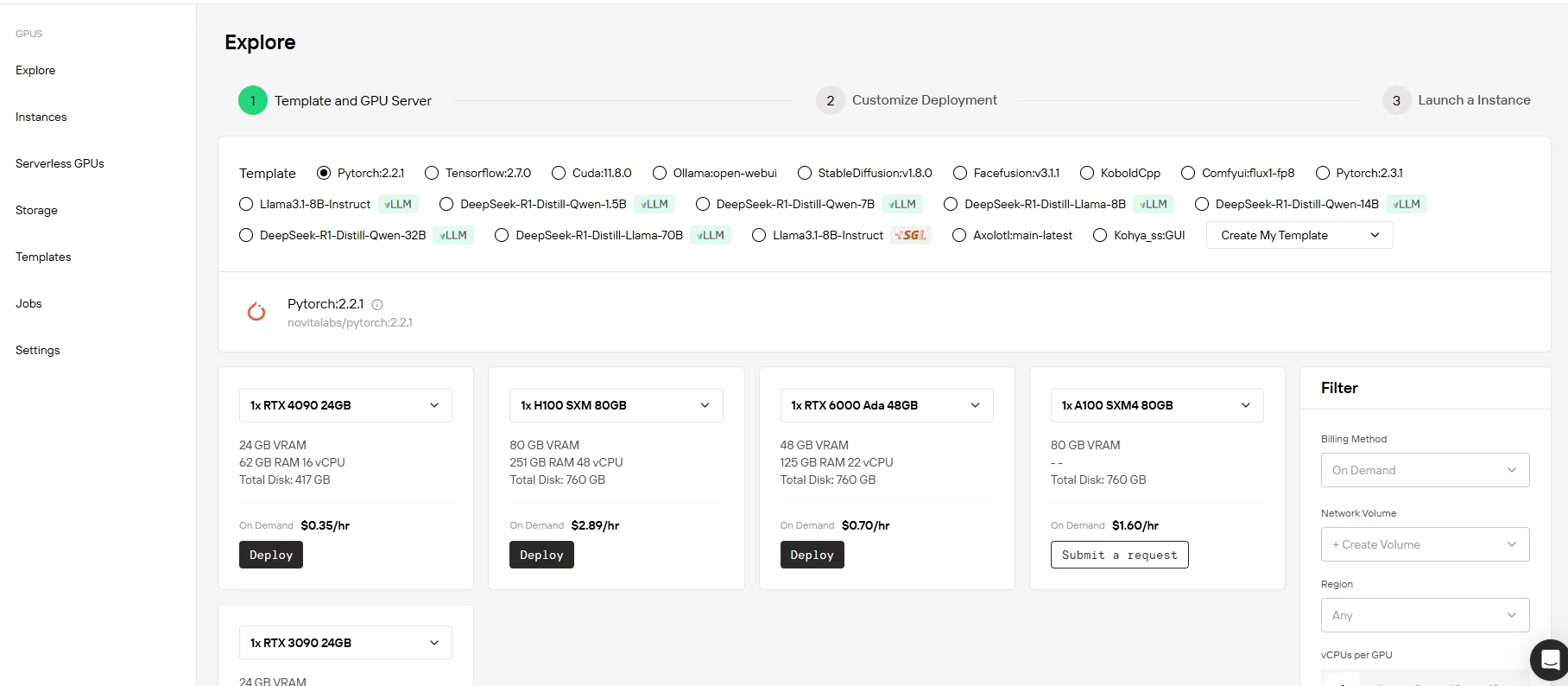Screen dimensions: 1568x686
Task: Open the Billing Method On Demand dropdown
Action: pos(1425,470)
